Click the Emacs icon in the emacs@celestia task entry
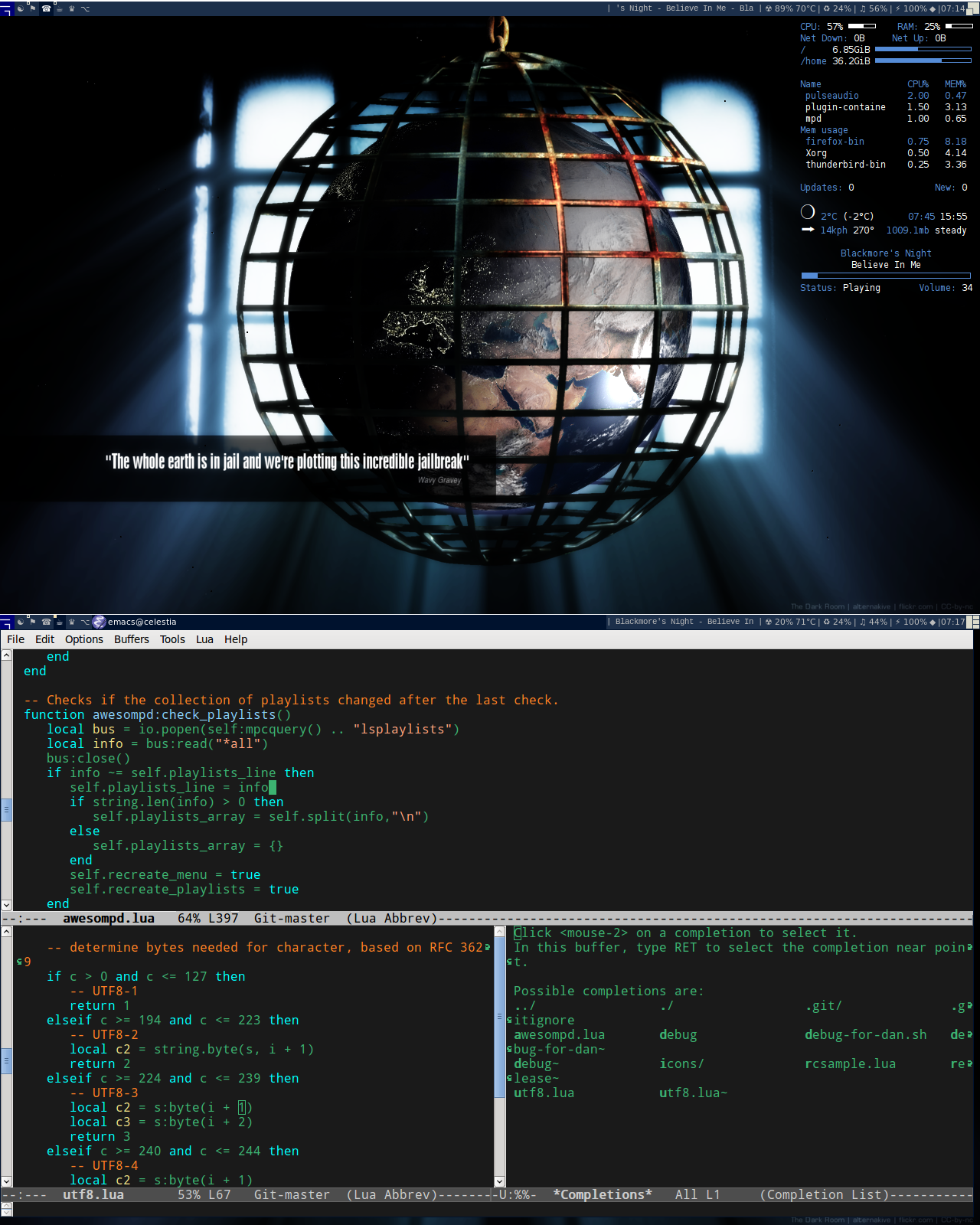The height and width of the screenshot is (1225, 980). [x=99, y=622]
